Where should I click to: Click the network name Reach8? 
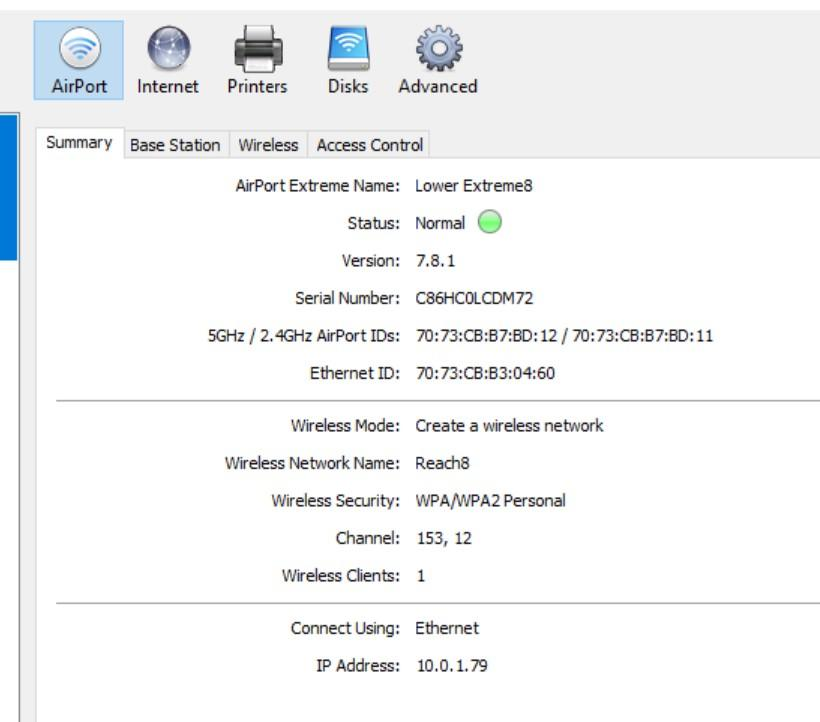442,463
